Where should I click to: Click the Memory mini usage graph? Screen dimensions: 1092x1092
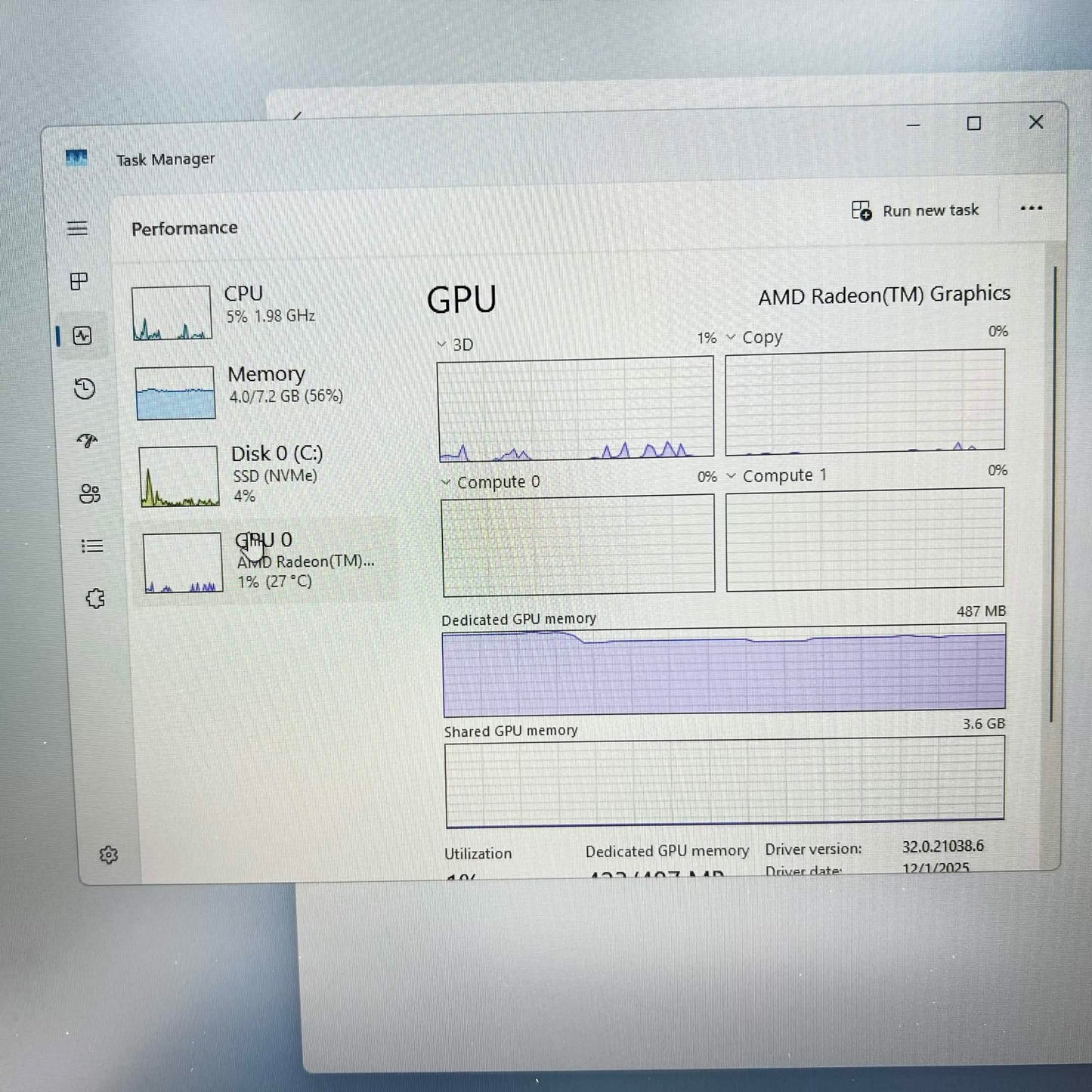tap(175, 392)
